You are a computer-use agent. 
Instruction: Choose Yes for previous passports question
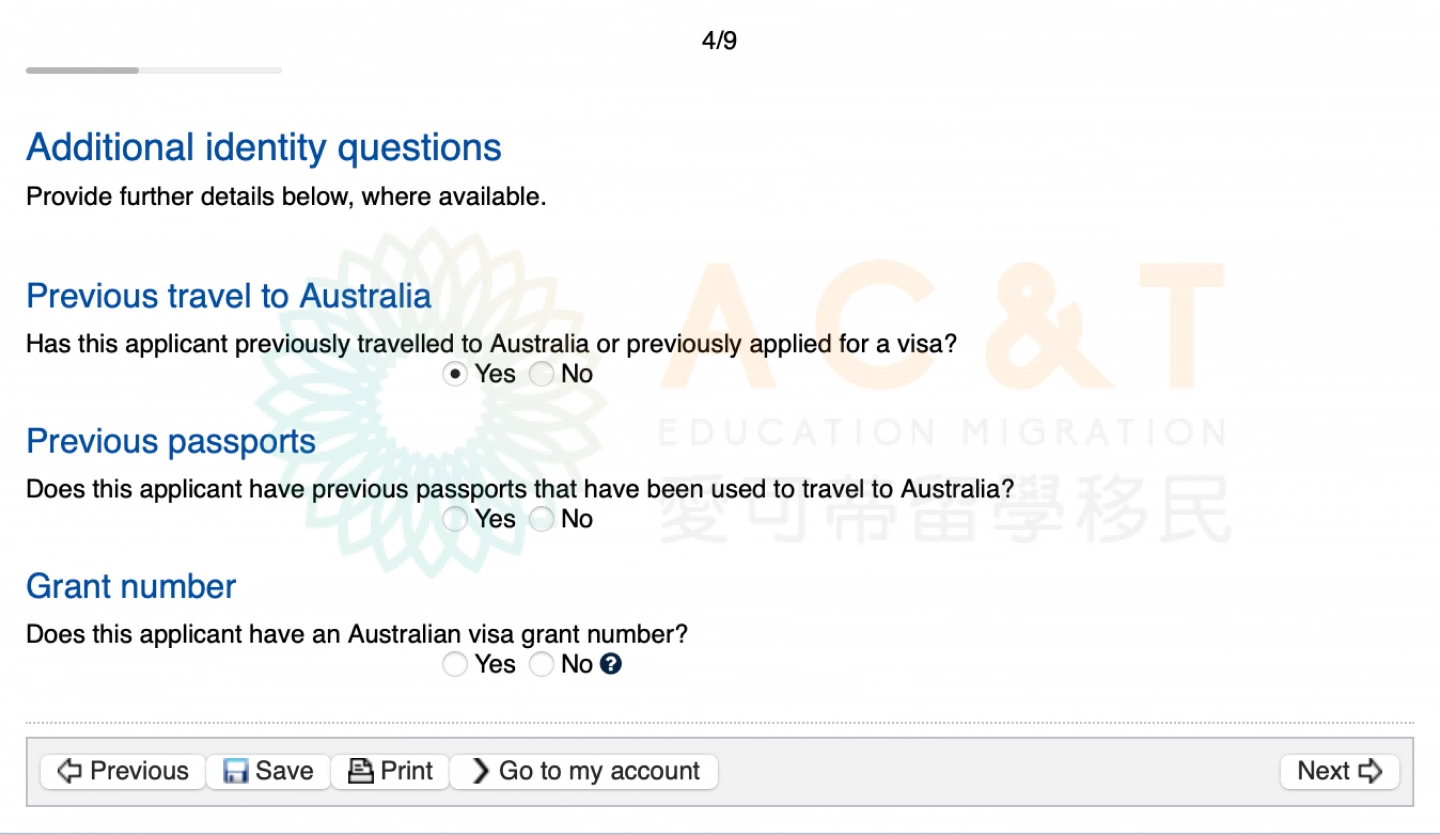456,519
